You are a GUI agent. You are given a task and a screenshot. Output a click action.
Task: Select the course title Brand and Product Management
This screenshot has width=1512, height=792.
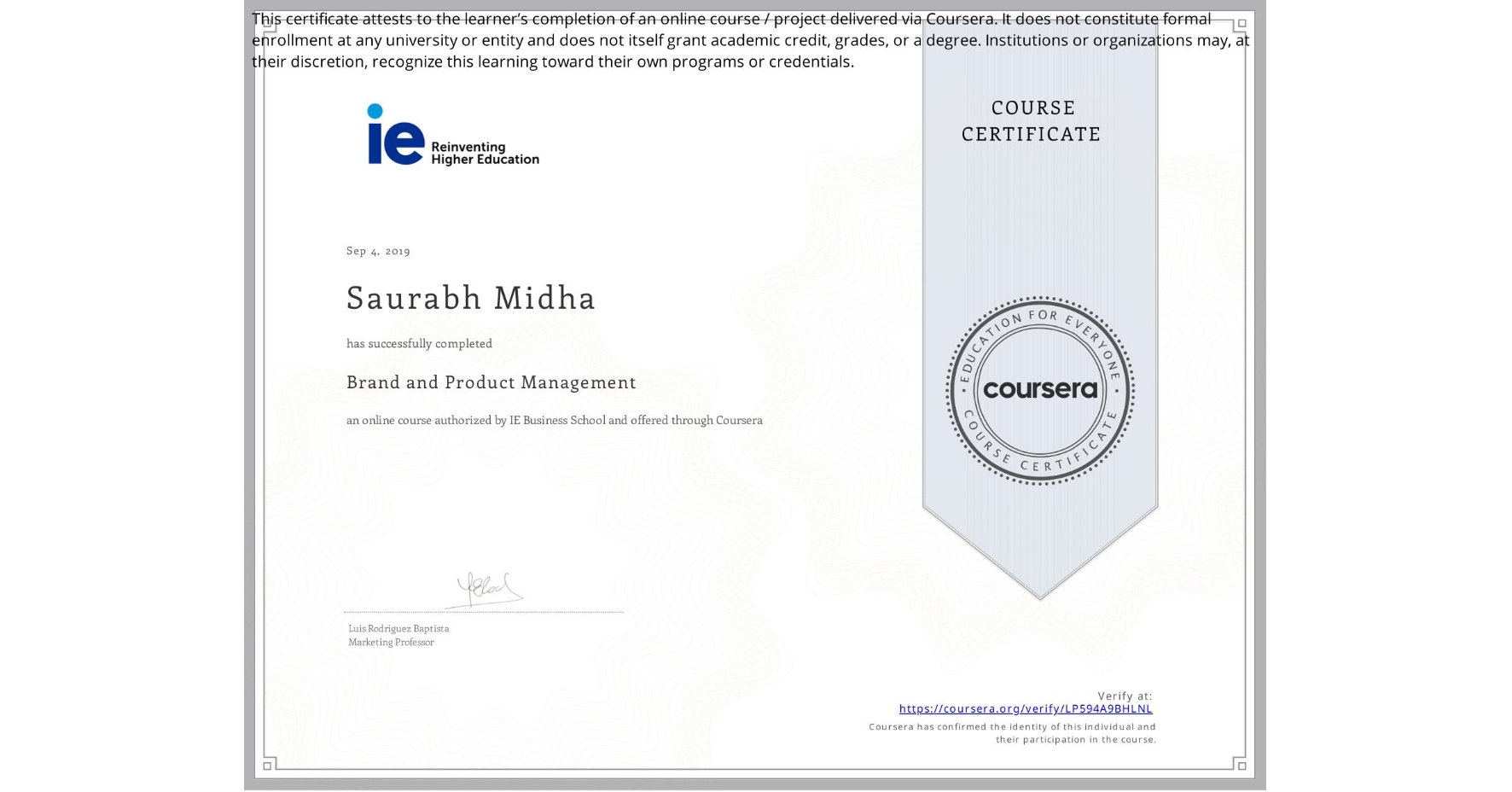491,382
